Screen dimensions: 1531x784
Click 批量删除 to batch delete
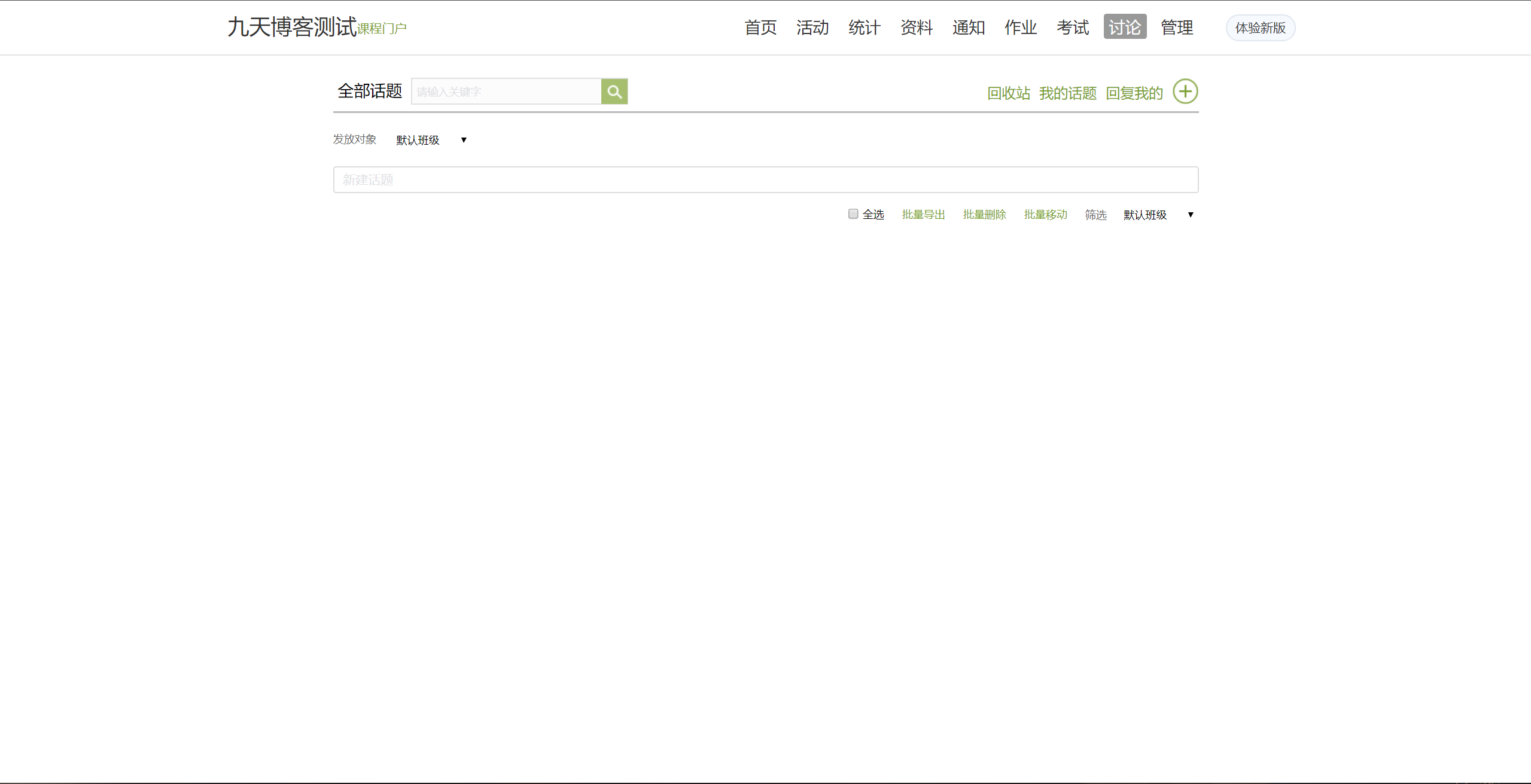pos(984,214)
